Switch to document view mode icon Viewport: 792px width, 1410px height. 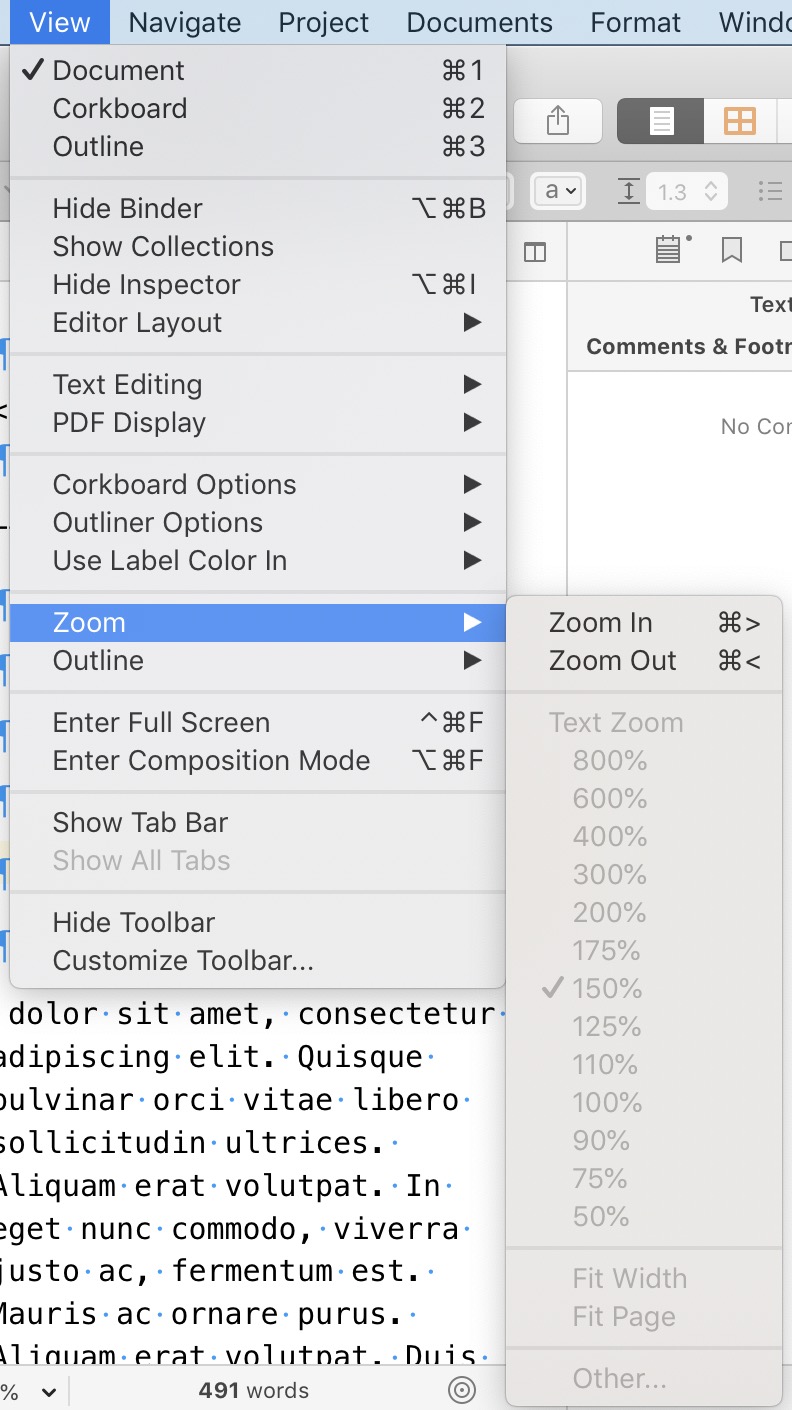[x=660, y=122]
